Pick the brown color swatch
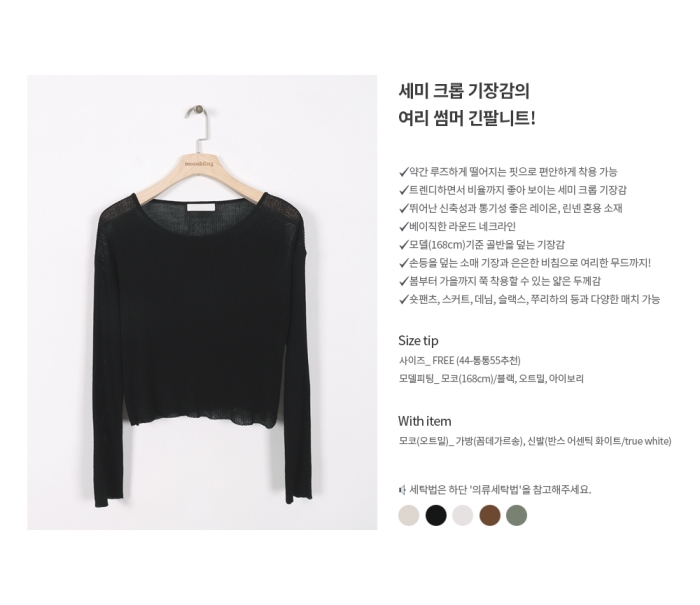 490,515
